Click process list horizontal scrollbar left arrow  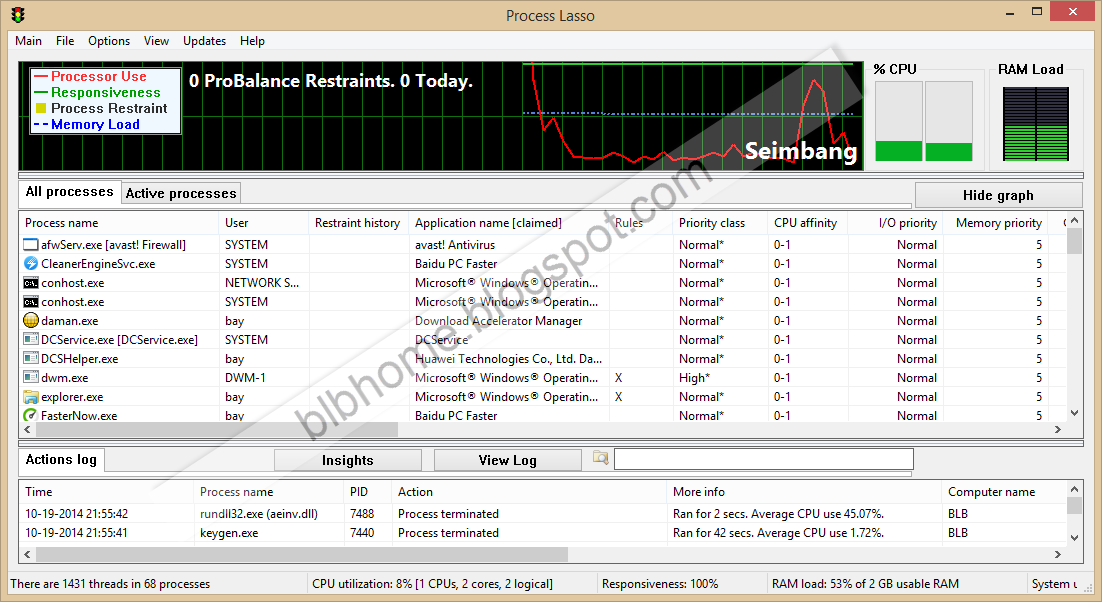point(27,429)
